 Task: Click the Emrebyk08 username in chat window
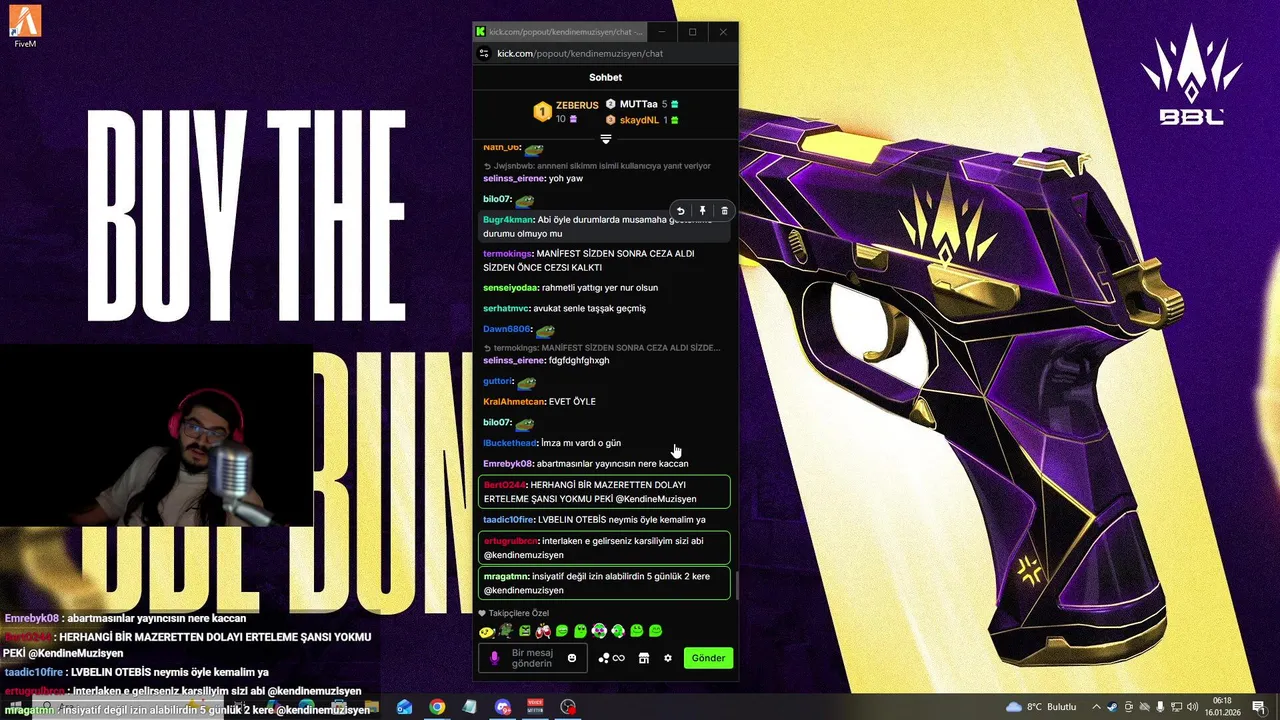(x=508, y=464)
